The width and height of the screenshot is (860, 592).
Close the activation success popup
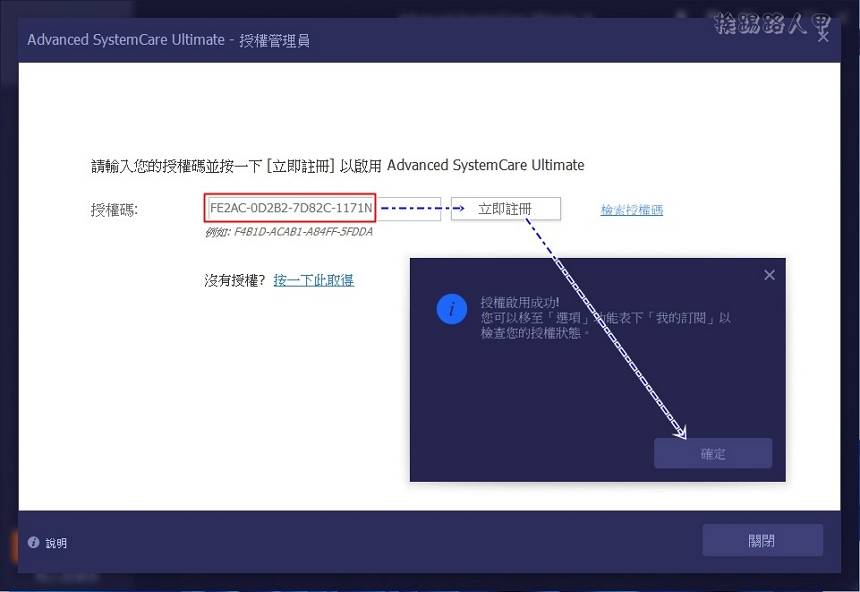(x=770, y=275)
